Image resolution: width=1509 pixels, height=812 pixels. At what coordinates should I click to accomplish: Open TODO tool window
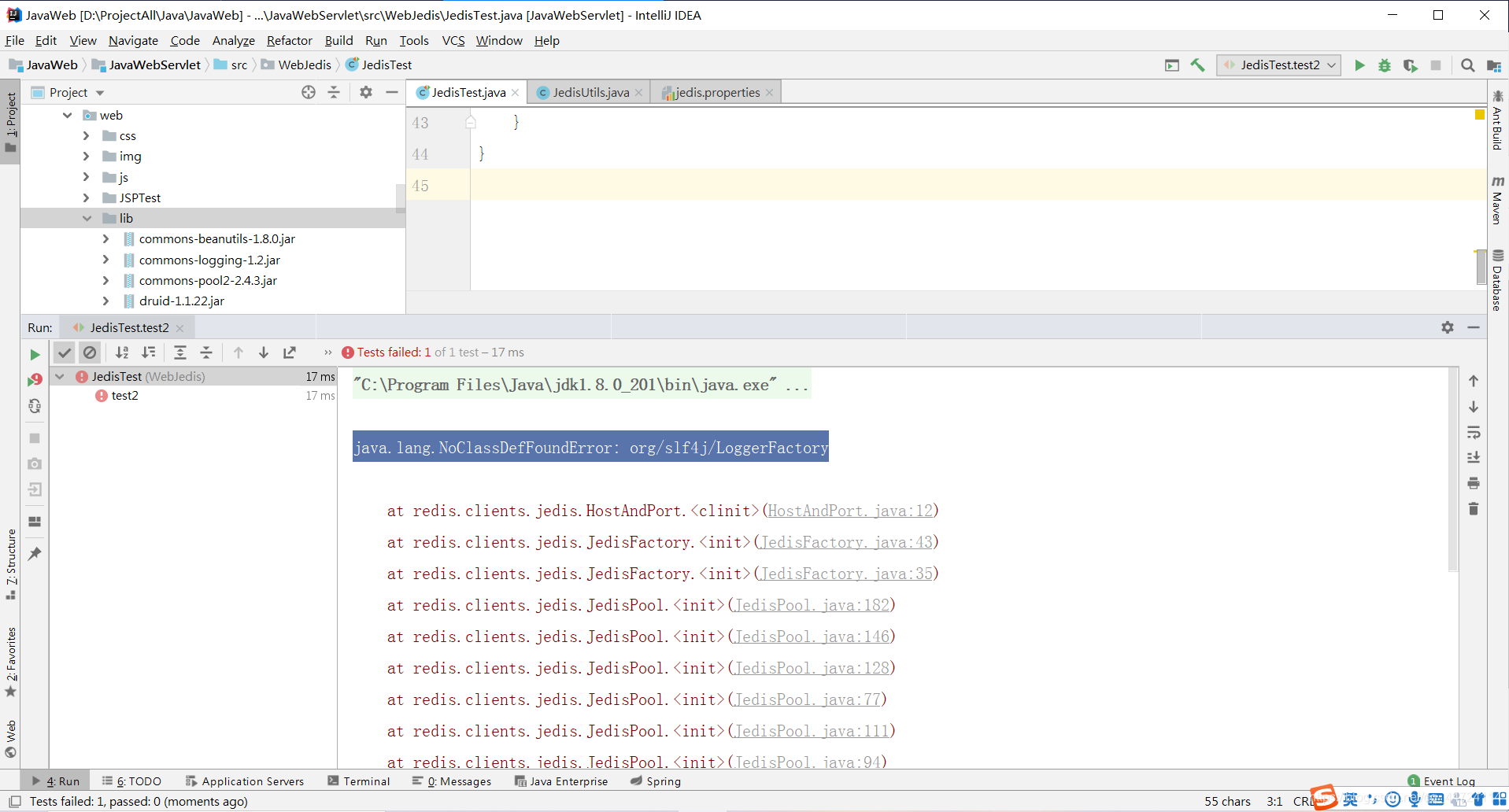[131, 781]
